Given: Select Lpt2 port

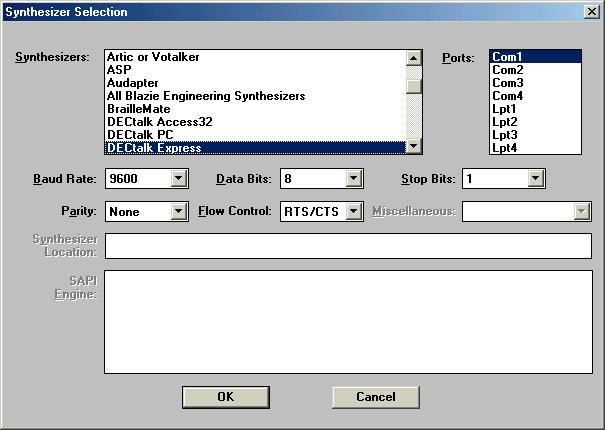Looking at the screenshot, I should click(x=535, y=122).
